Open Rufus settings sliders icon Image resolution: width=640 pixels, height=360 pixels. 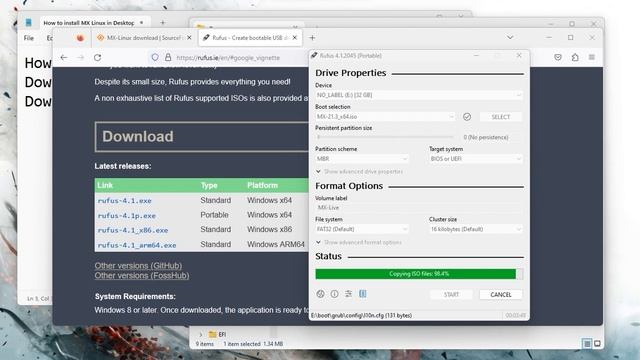coord(348,294)
